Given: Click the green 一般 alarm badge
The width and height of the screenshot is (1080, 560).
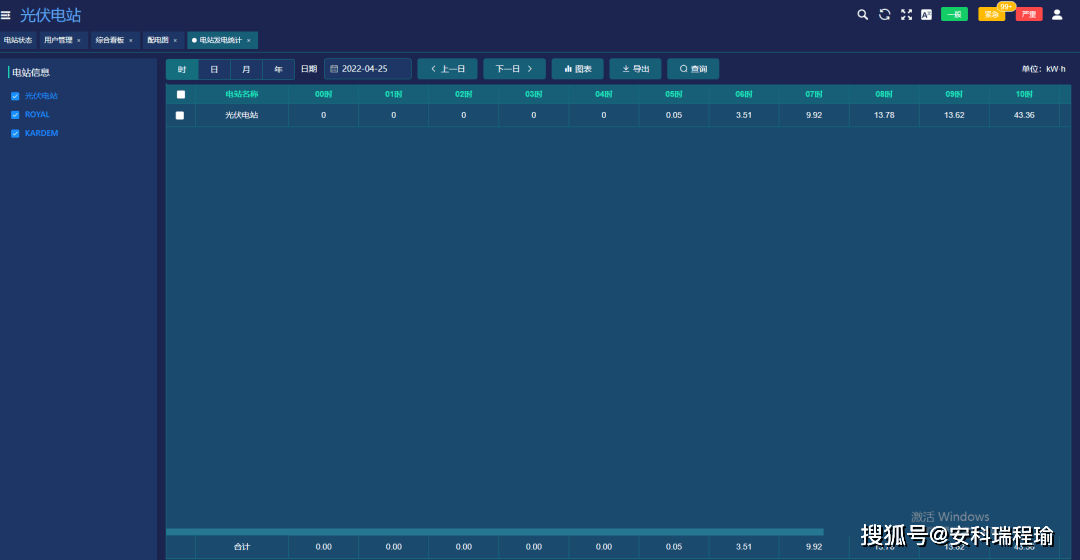Looking at the screenshot, I should 954,14.
